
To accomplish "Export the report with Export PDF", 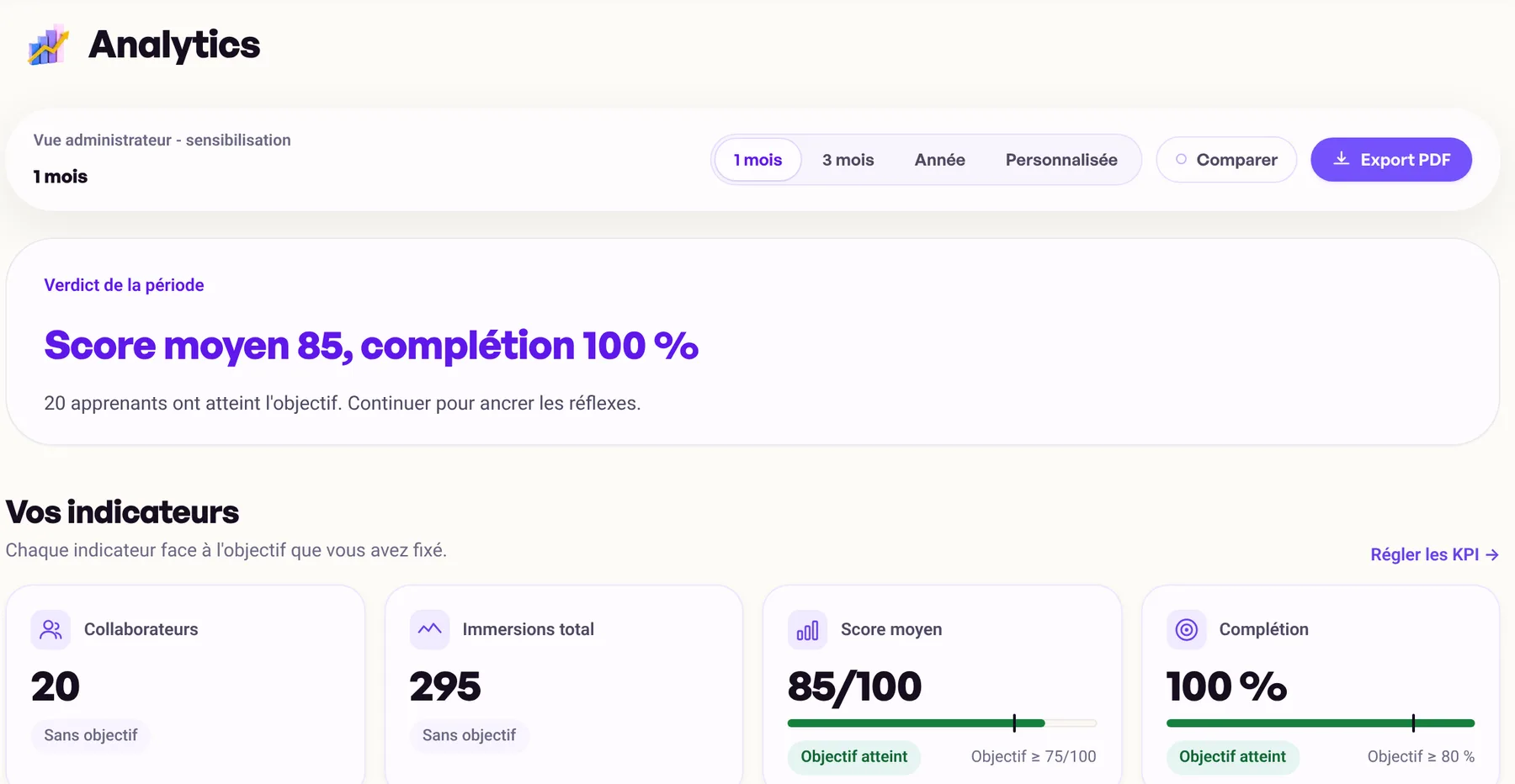I will tap(1391, 160).
